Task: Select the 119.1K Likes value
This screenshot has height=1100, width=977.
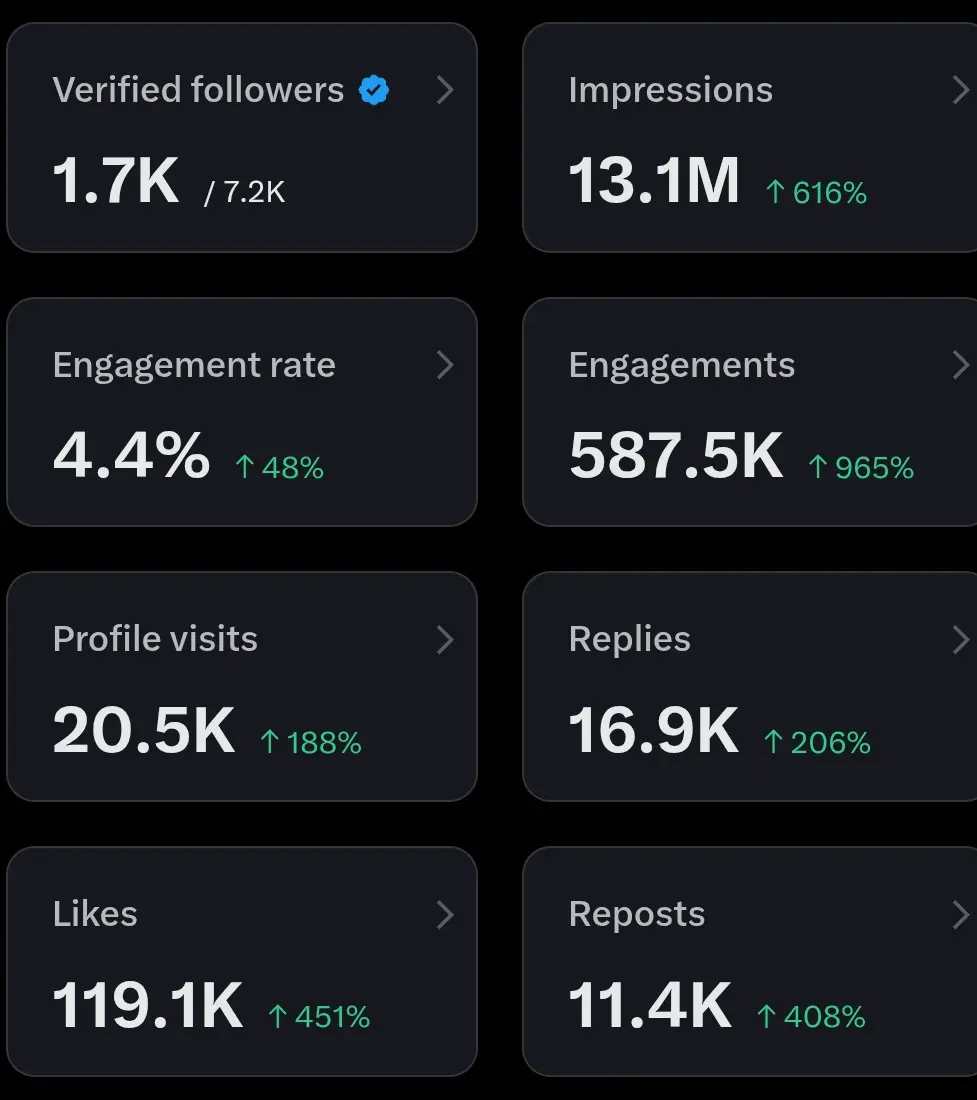Action: click(x=148, y=1006)
